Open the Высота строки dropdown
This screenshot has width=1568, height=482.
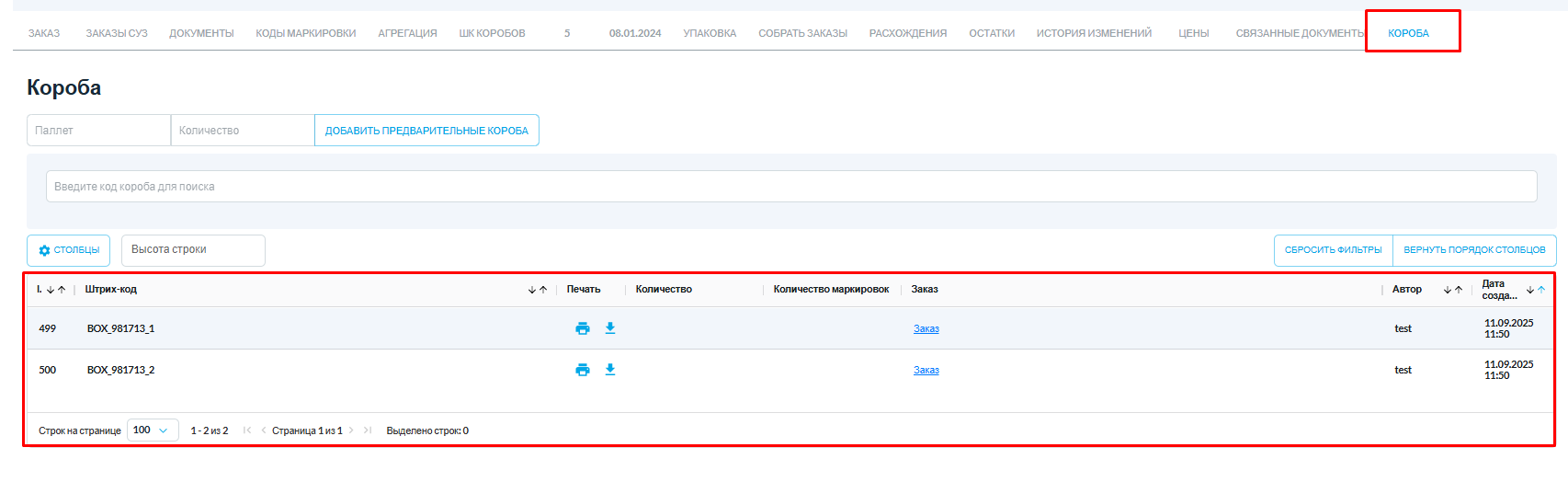193,250
